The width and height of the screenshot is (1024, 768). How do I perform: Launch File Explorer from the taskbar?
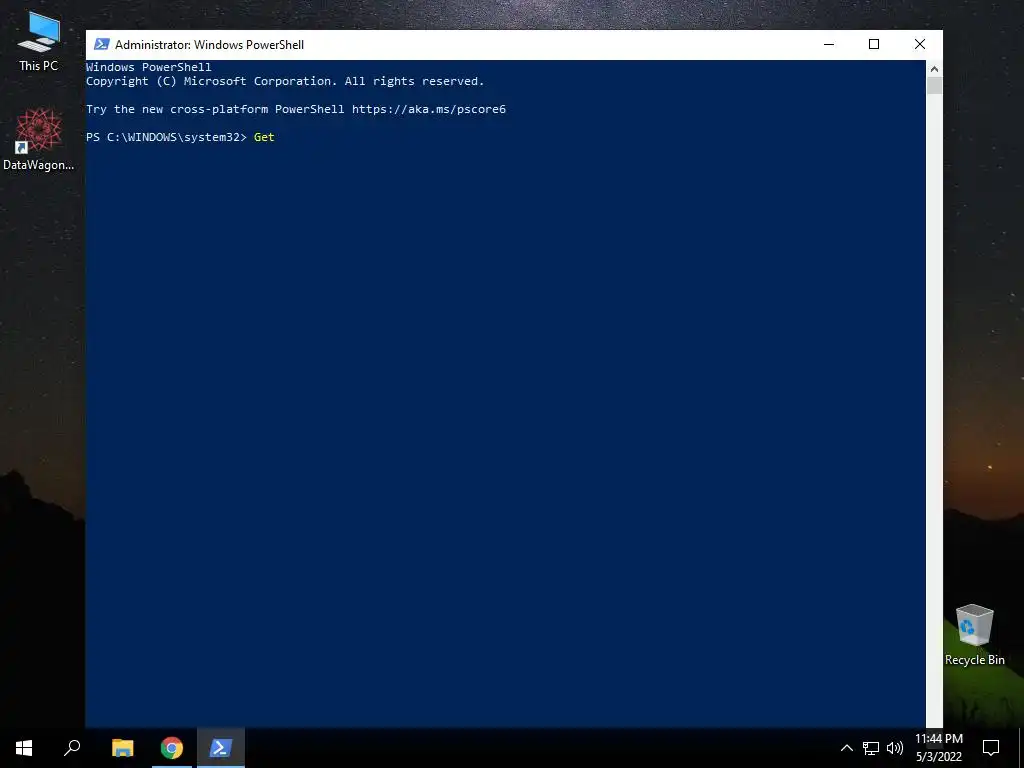(122, 748)
